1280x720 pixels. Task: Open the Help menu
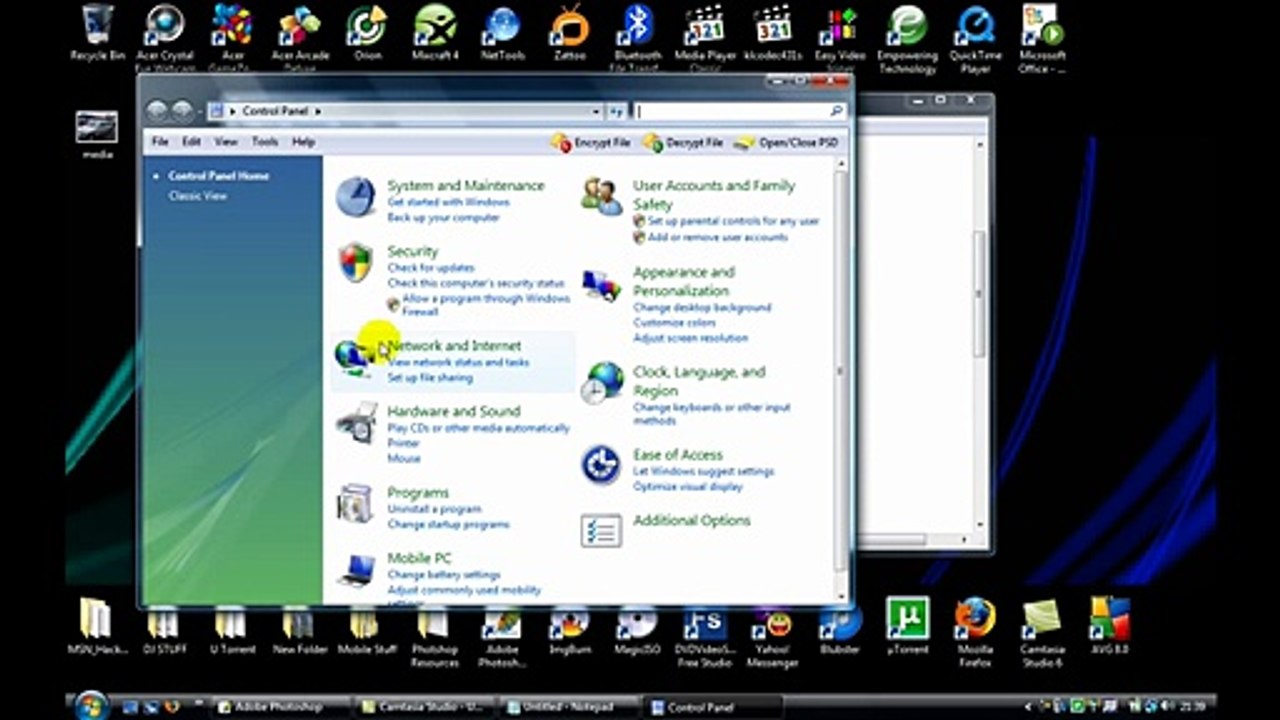click(x=303, y=142)
